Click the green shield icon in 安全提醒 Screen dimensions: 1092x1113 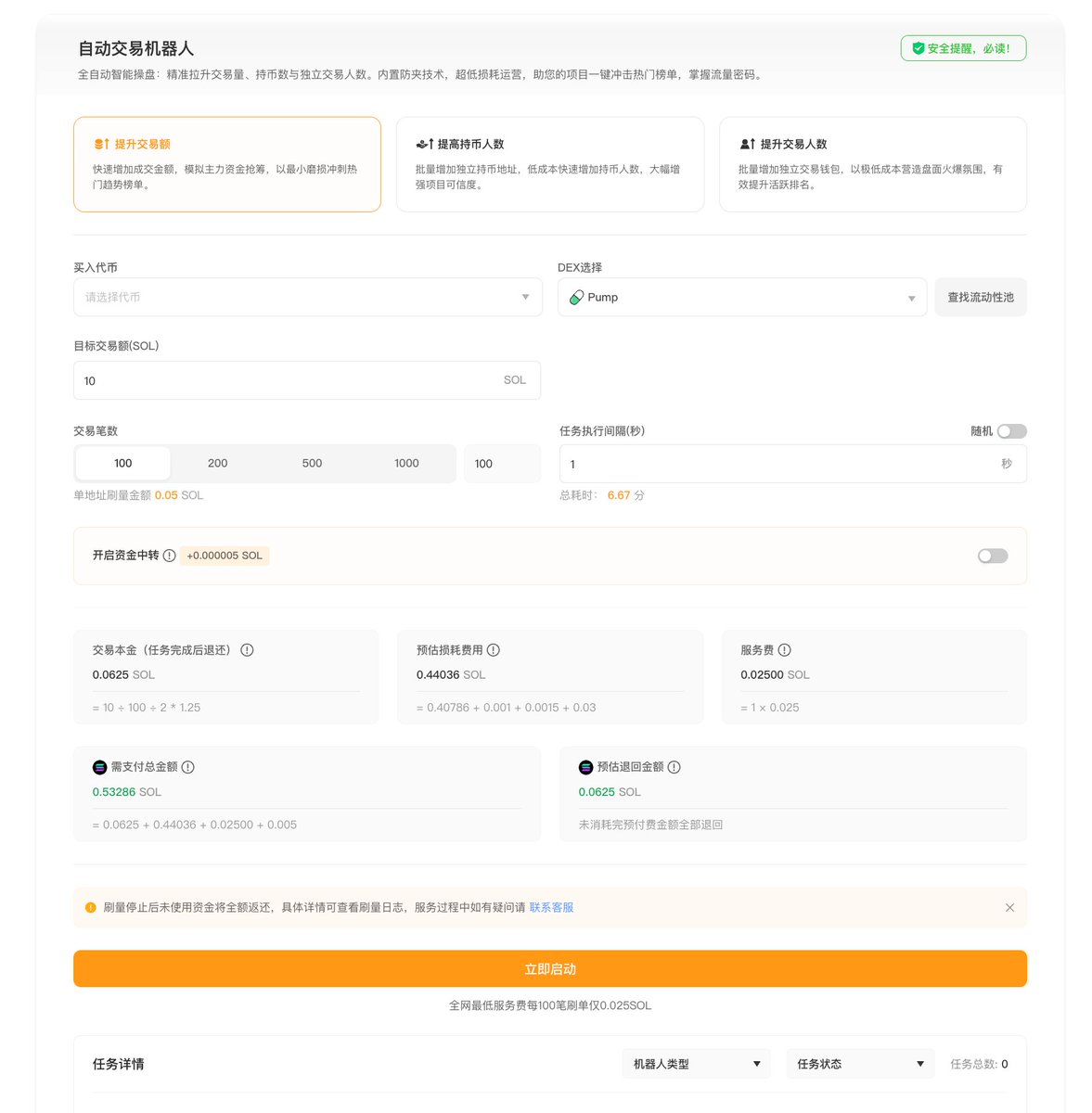pos(918,48)
